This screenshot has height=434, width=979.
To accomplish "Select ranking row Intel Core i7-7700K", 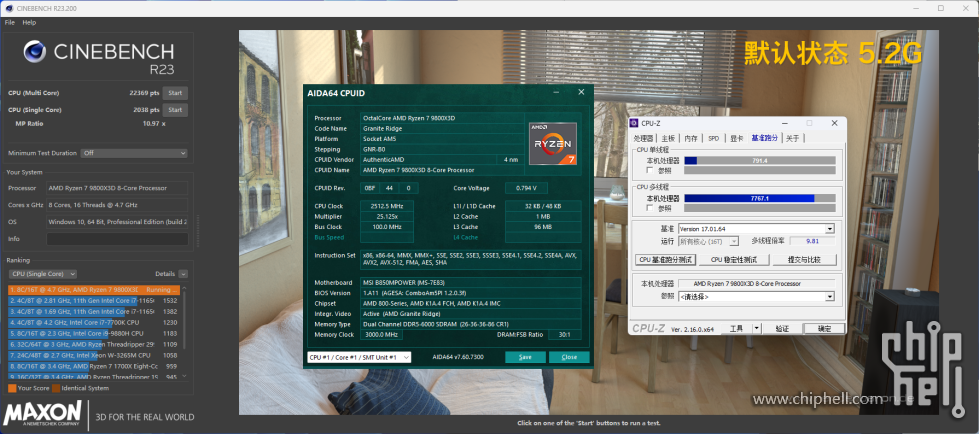I will pyautogui.click(x=94, y=323).
